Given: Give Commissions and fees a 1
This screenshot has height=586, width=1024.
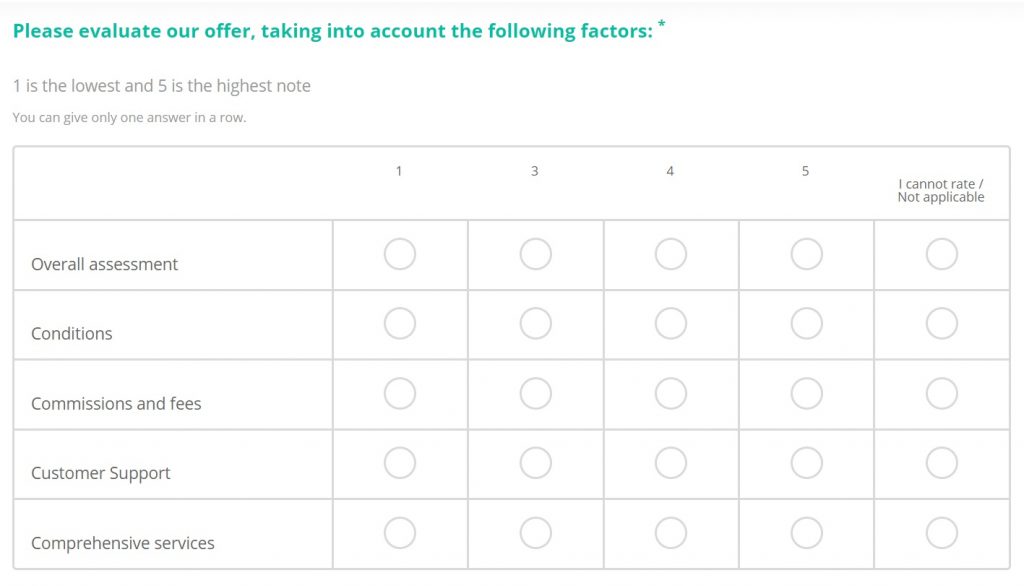Looking at the screenshot, I should [400, 393].
